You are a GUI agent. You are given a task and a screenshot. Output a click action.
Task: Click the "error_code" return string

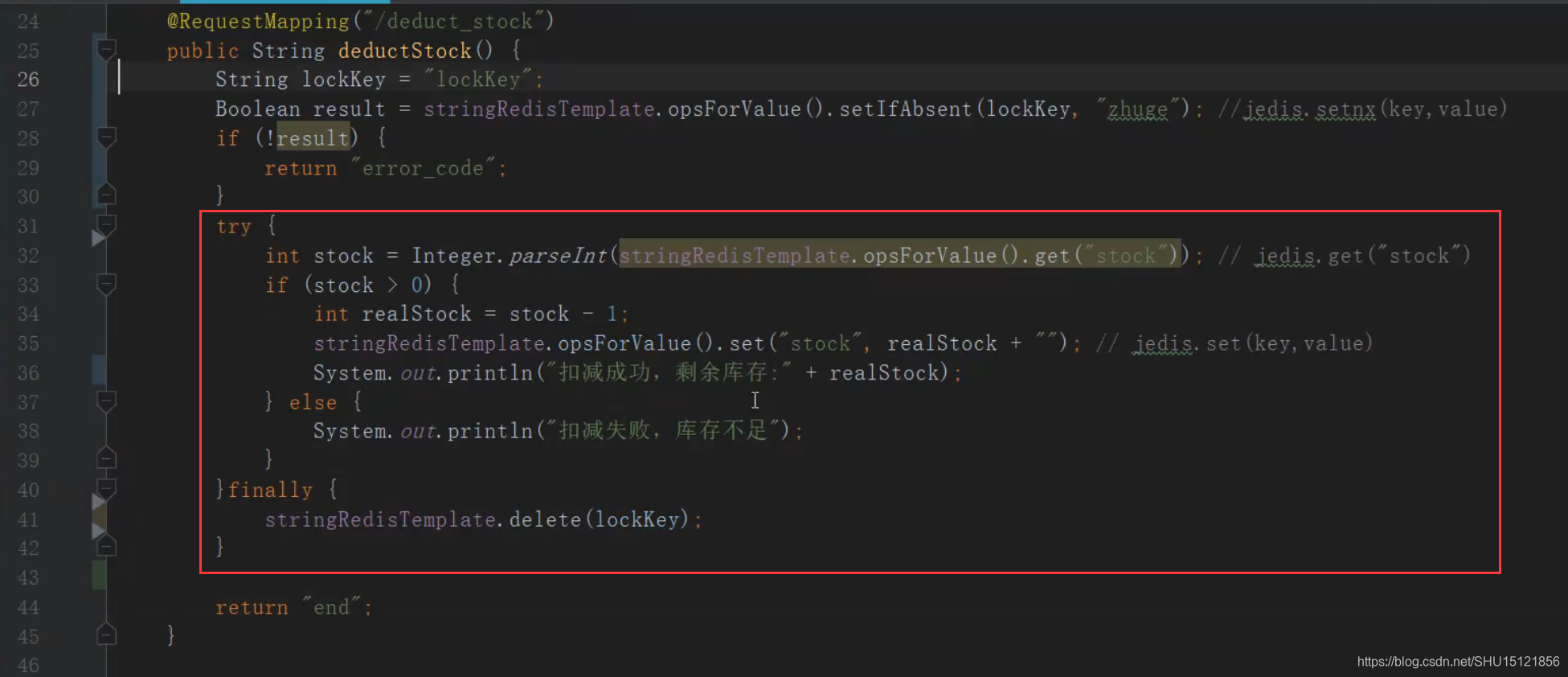pyautogui.click(x=424, y=168)
